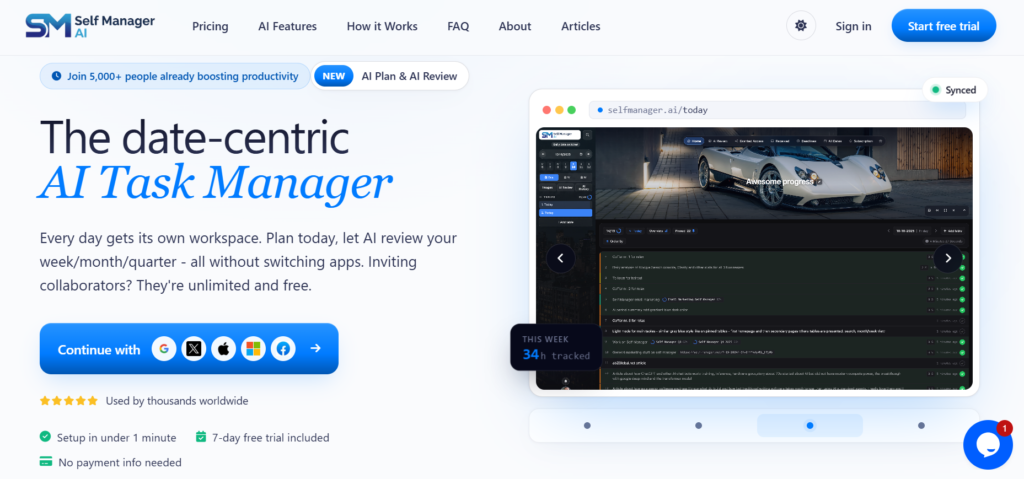Open the FAQ section

tap(458, 26)
